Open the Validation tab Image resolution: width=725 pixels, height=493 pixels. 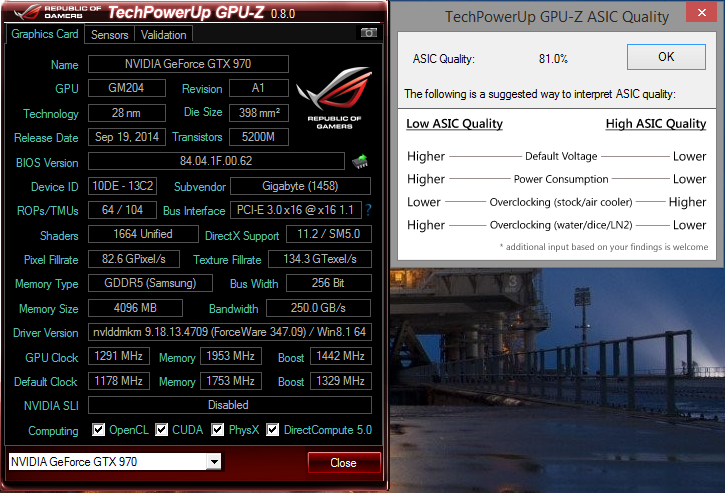(163, 35)
